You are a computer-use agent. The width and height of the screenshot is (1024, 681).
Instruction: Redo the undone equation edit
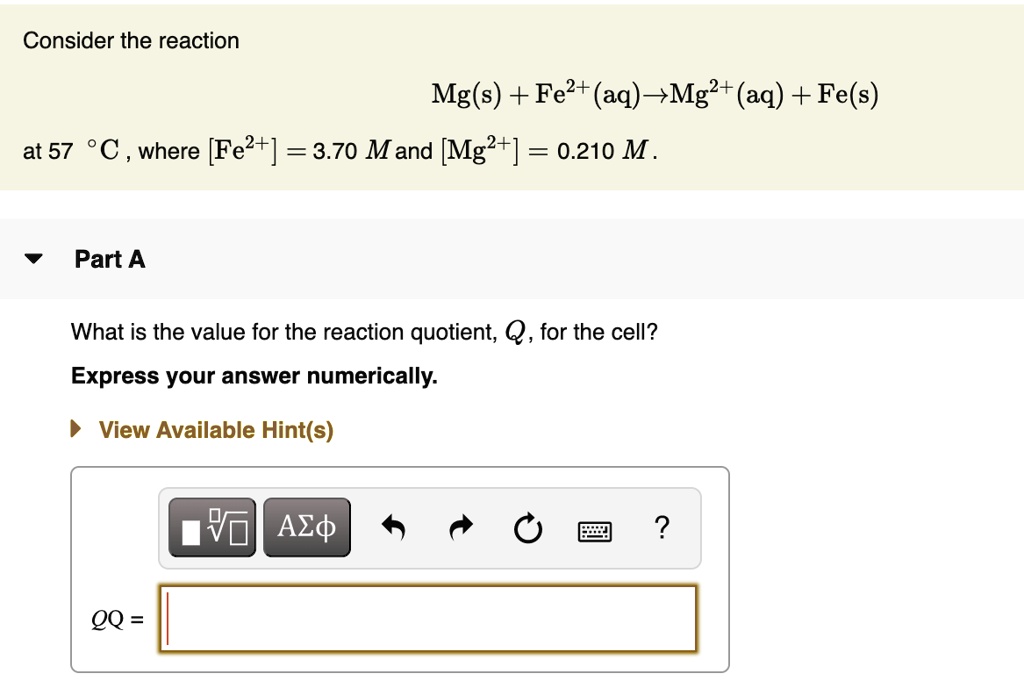(x=460, y=527)
